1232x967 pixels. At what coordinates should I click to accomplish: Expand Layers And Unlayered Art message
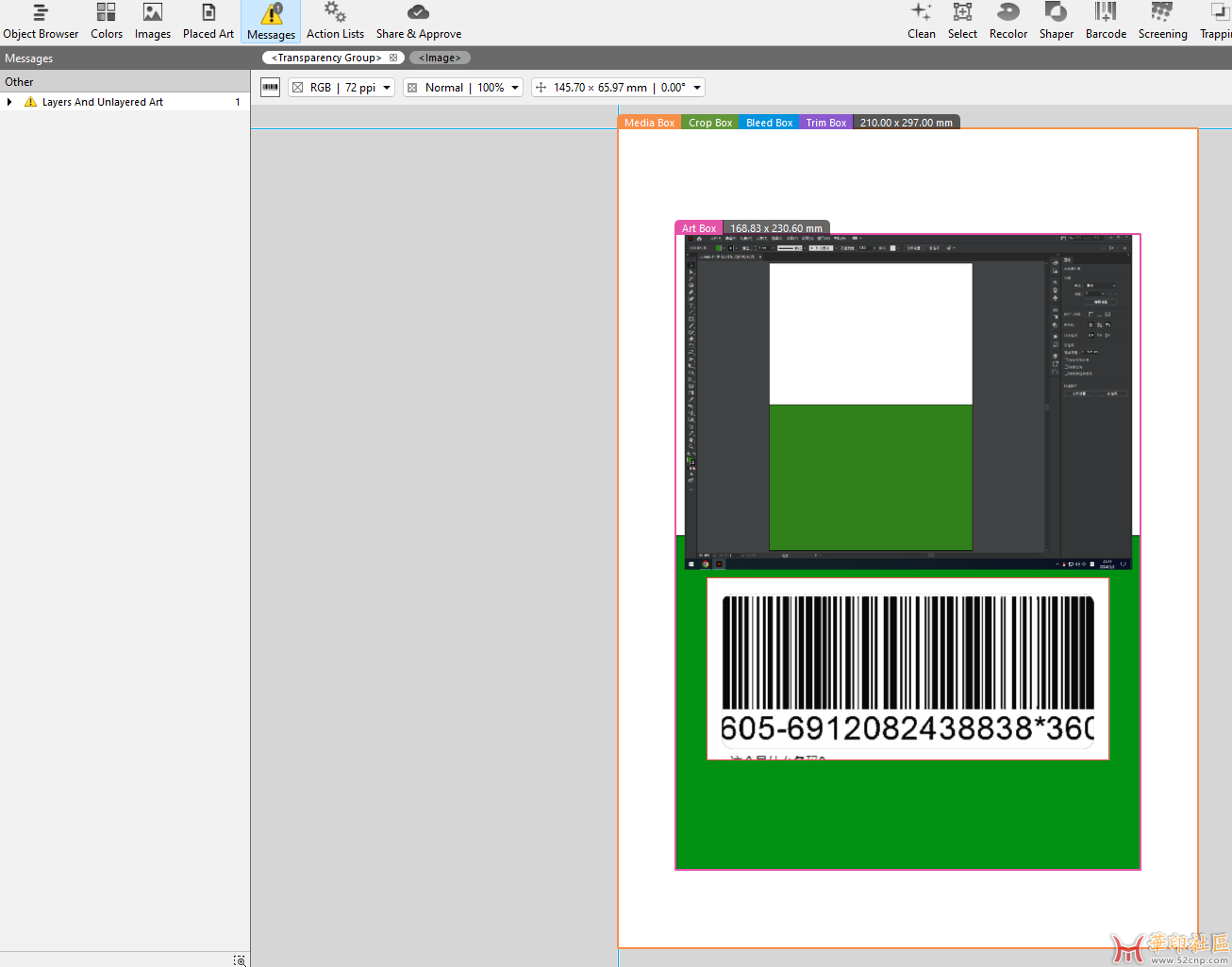(x=9, y=102)
